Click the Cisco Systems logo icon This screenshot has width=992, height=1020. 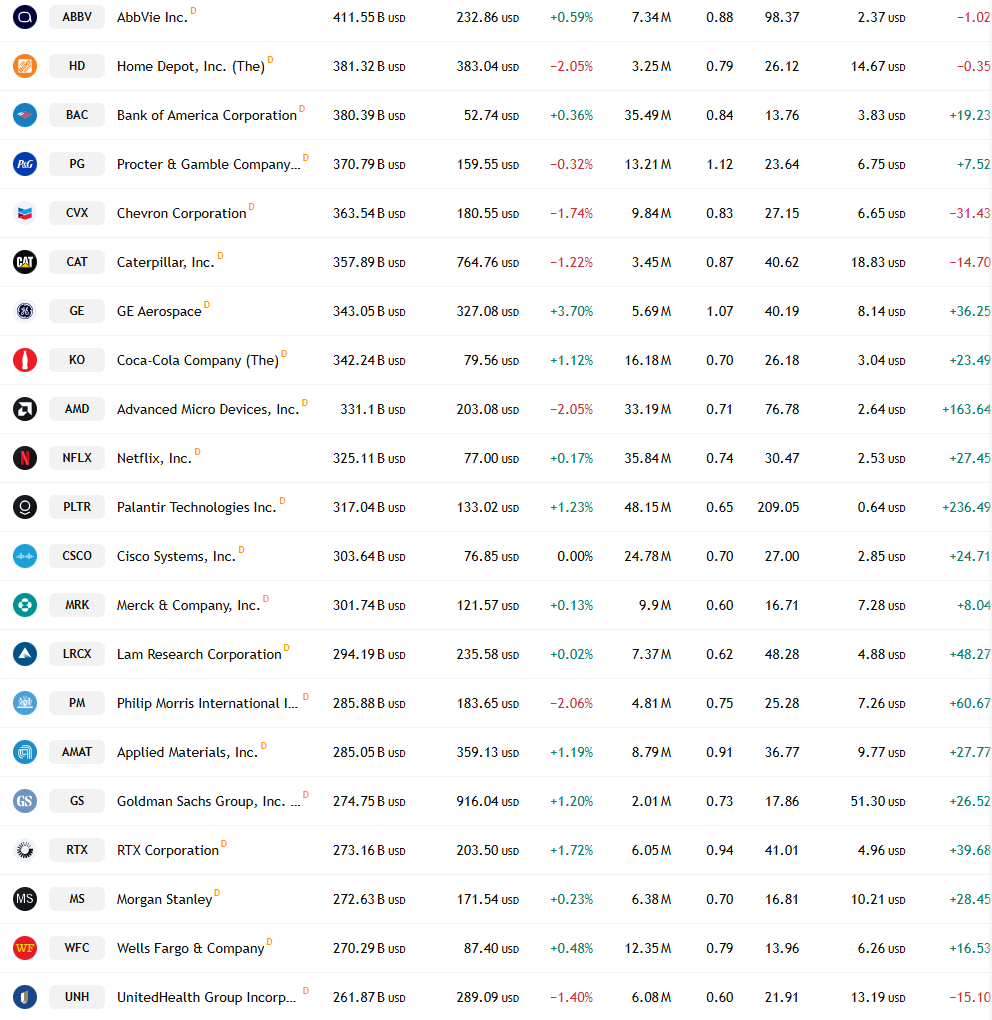pos(25,556)
